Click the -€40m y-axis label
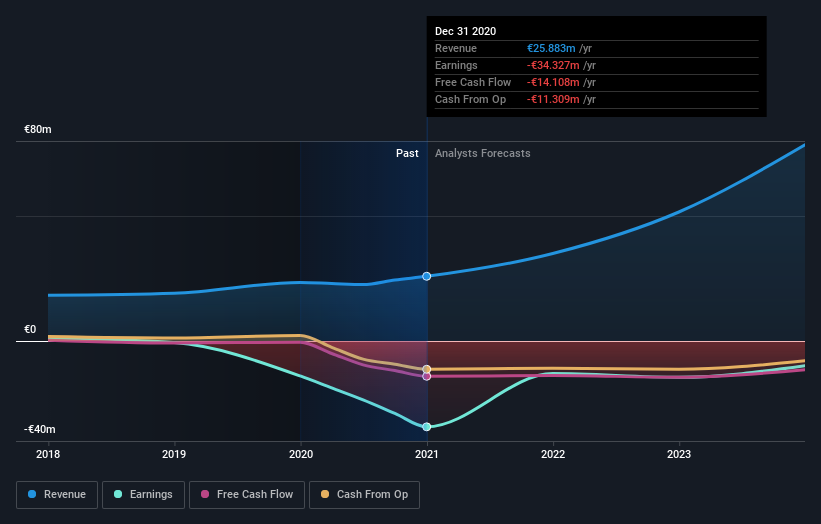The height and width of the screenshot is (524, 821). pos(40,429)
